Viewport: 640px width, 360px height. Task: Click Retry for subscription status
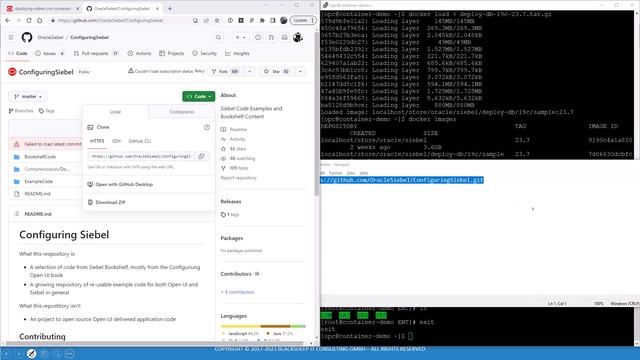tap(200, 71)
